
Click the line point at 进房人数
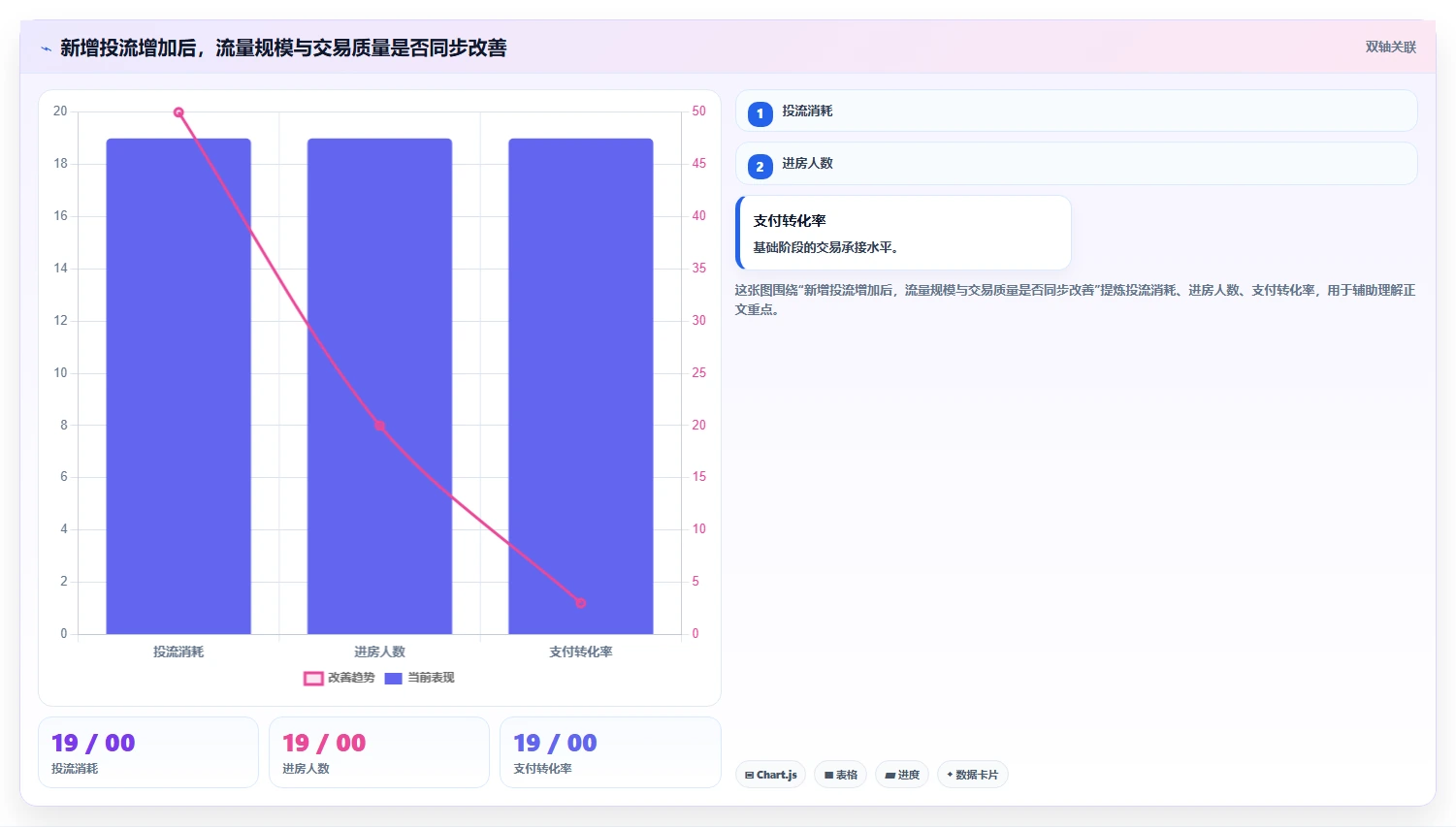click(x=379, y=426)
